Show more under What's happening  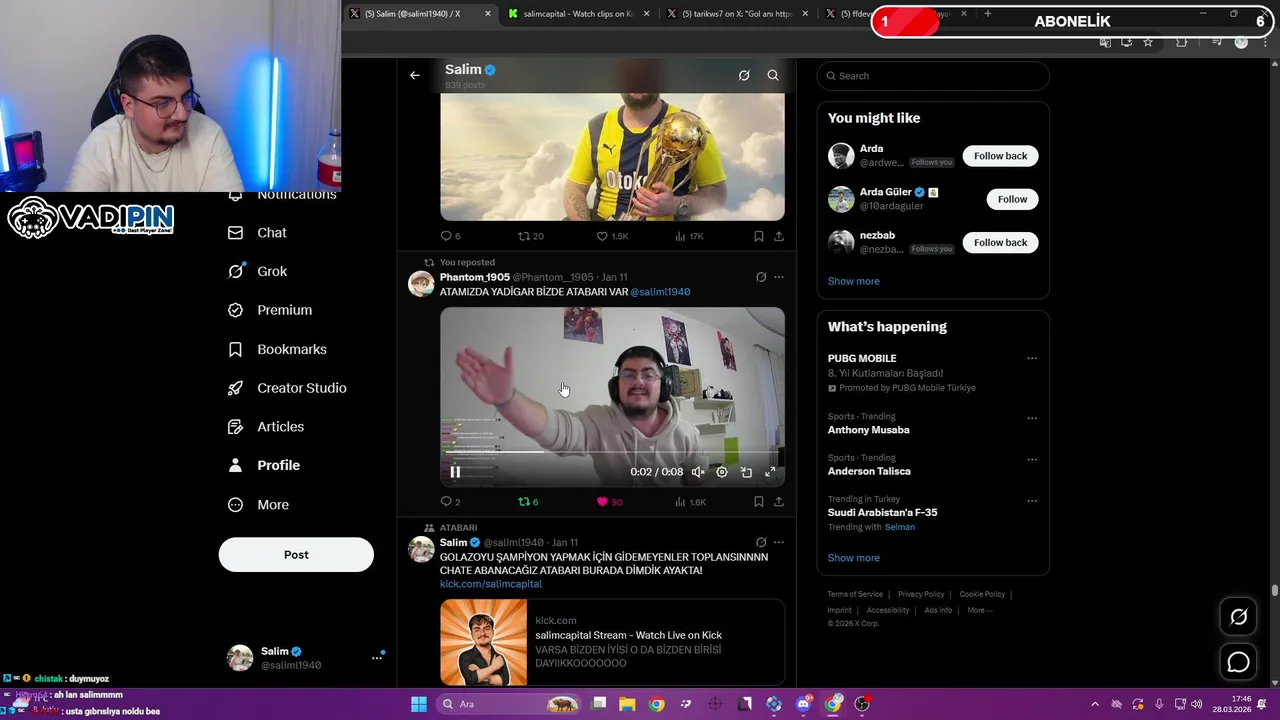[854, 558]
